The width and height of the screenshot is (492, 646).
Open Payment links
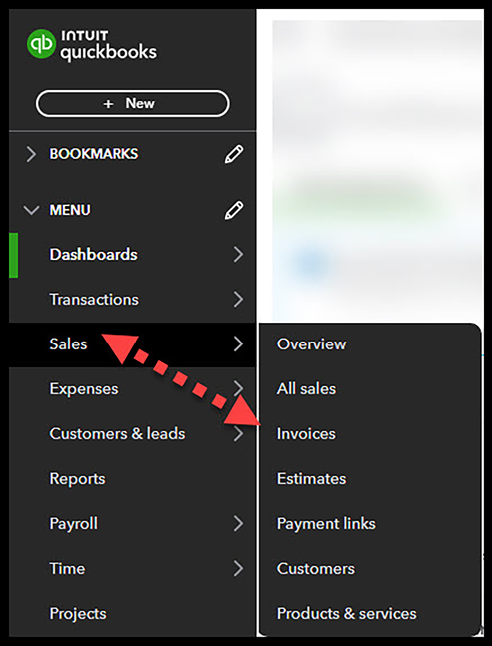(326, 524)
